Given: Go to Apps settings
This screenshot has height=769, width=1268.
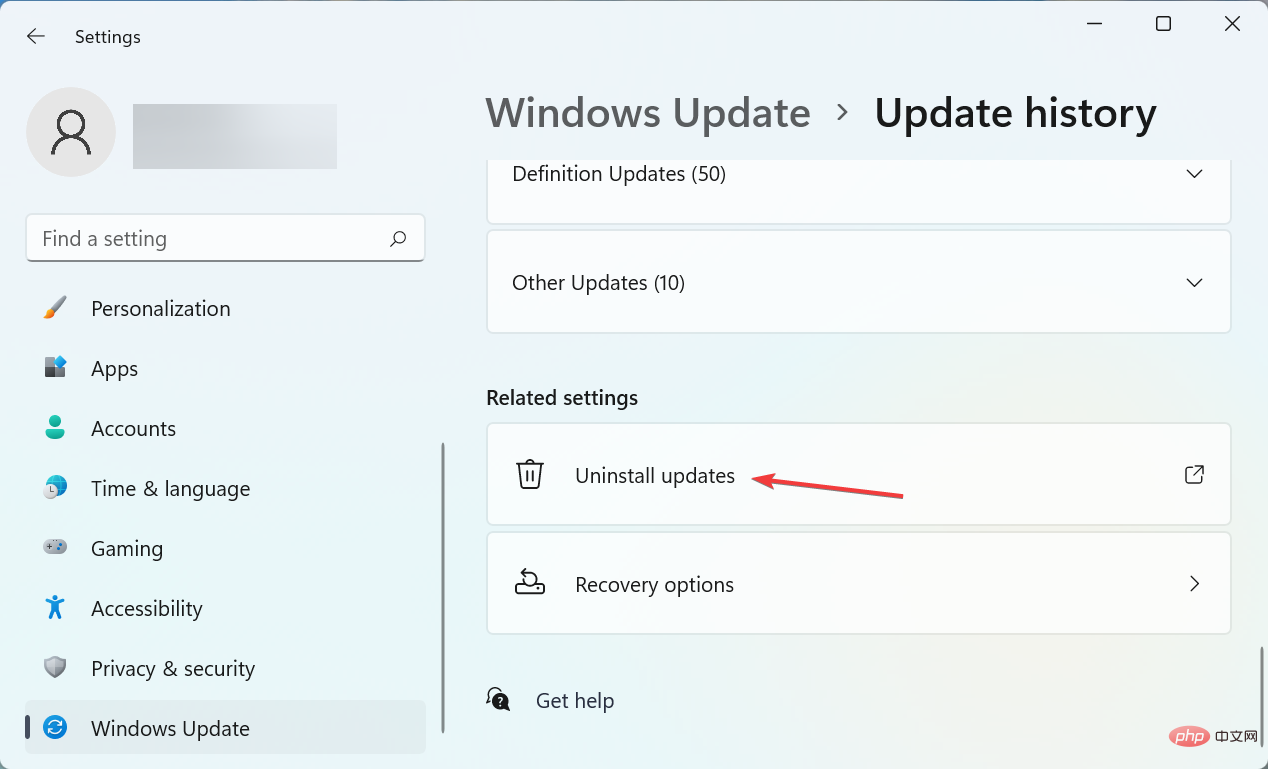Looking at the screenshot, I should coord(226,368).
